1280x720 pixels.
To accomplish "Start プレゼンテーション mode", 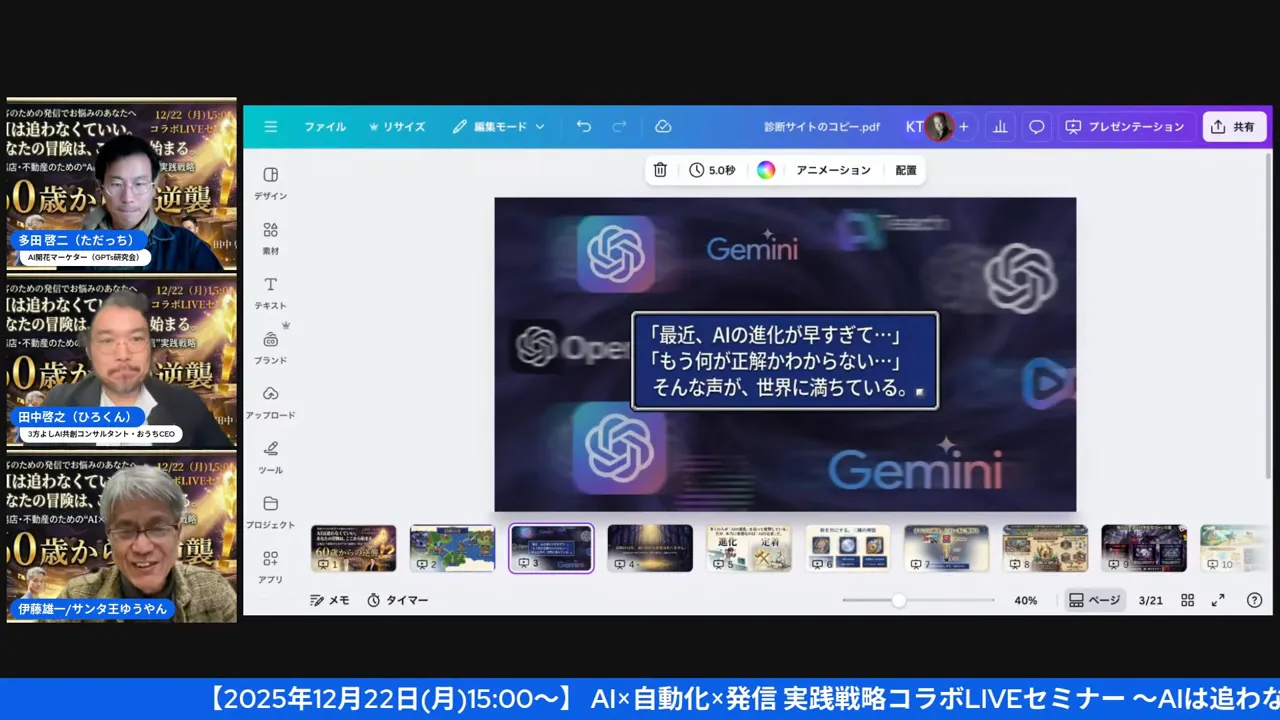I will pos(1125,126).
